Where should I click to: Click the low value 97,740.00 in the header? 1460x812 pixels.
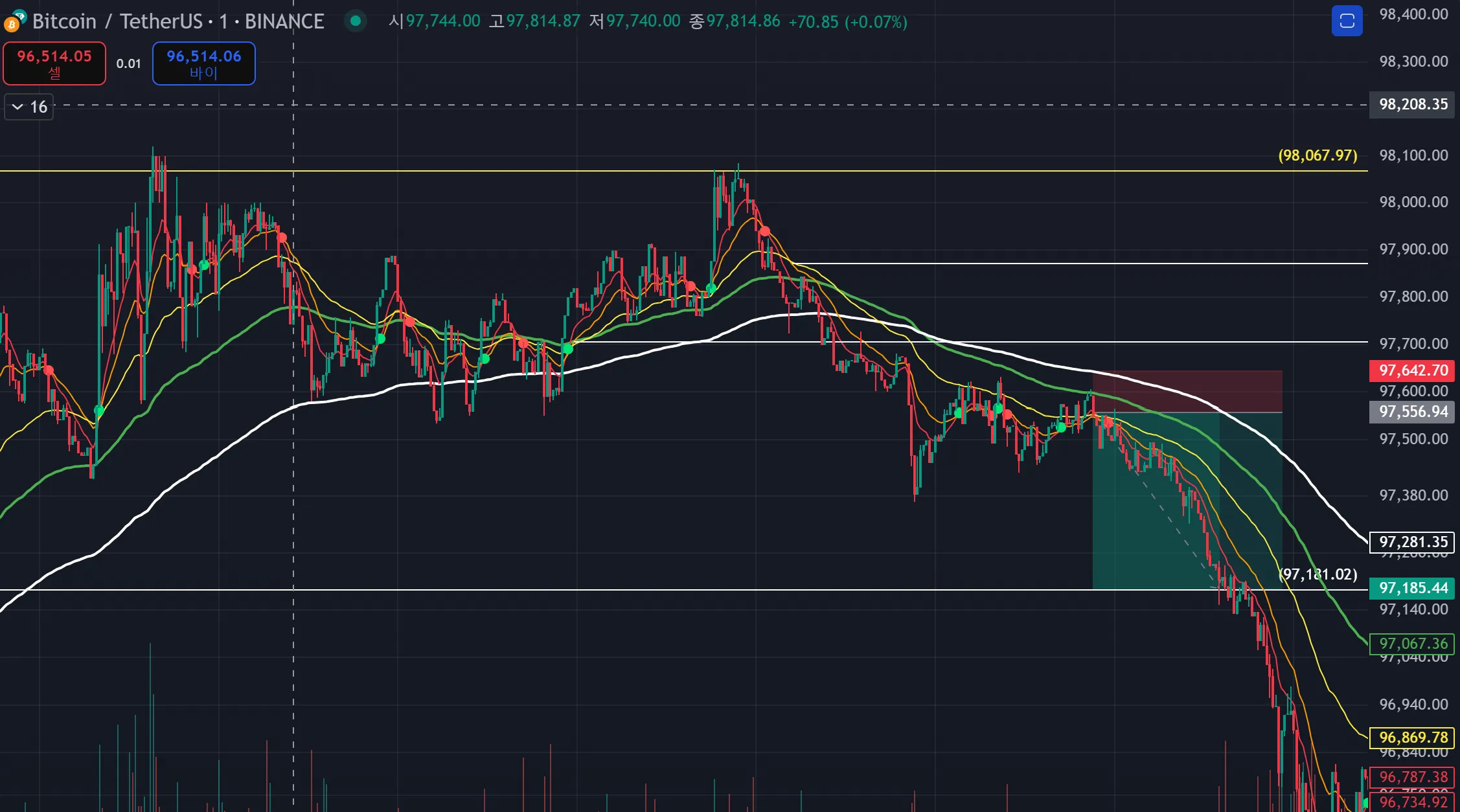click(643, 21)
